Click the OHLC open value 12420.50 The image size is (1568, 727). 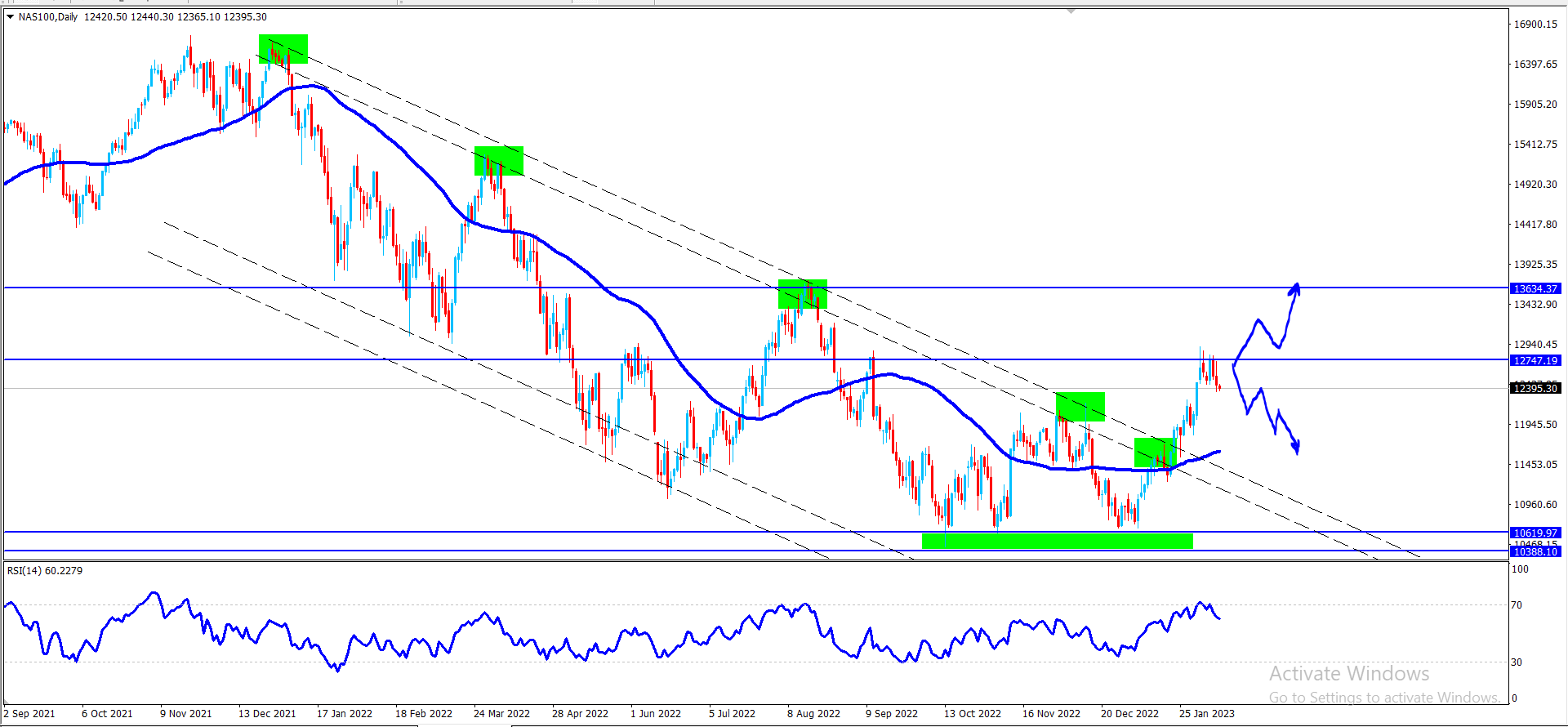105,16
